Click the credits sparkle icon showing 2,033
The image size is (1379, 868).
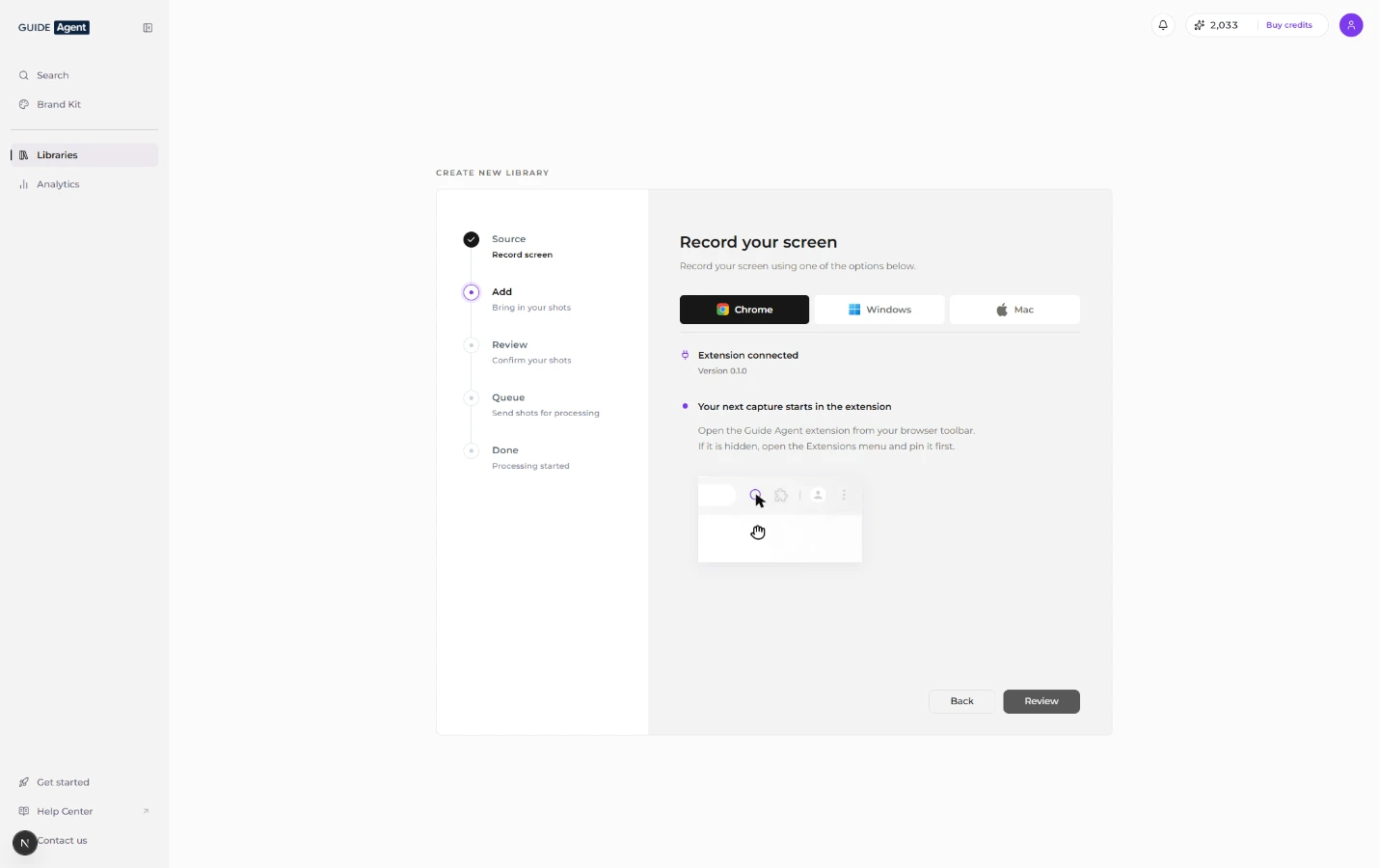point(1200,25)
